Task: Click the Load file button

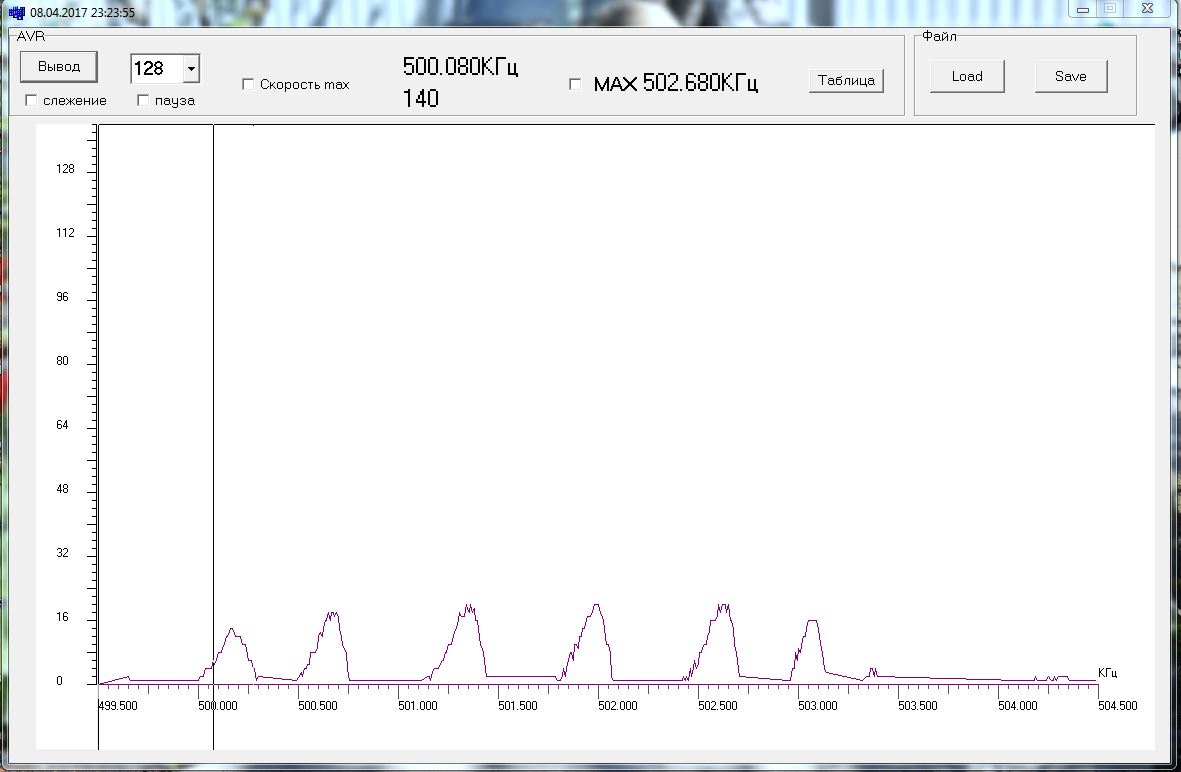Action: 967,76
